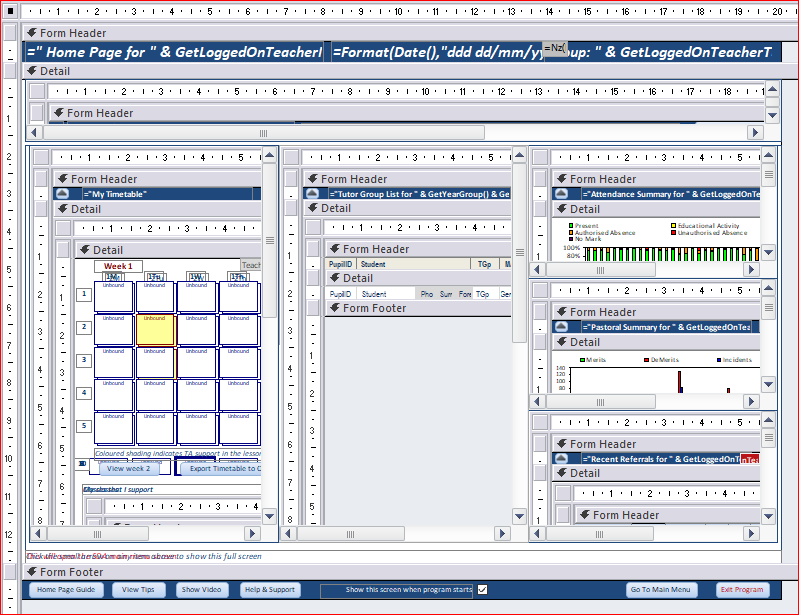Image resolution: width=799 pixels, height=615 pixels.
Task: Select the TGp column header label
Action: coord(485,264)
